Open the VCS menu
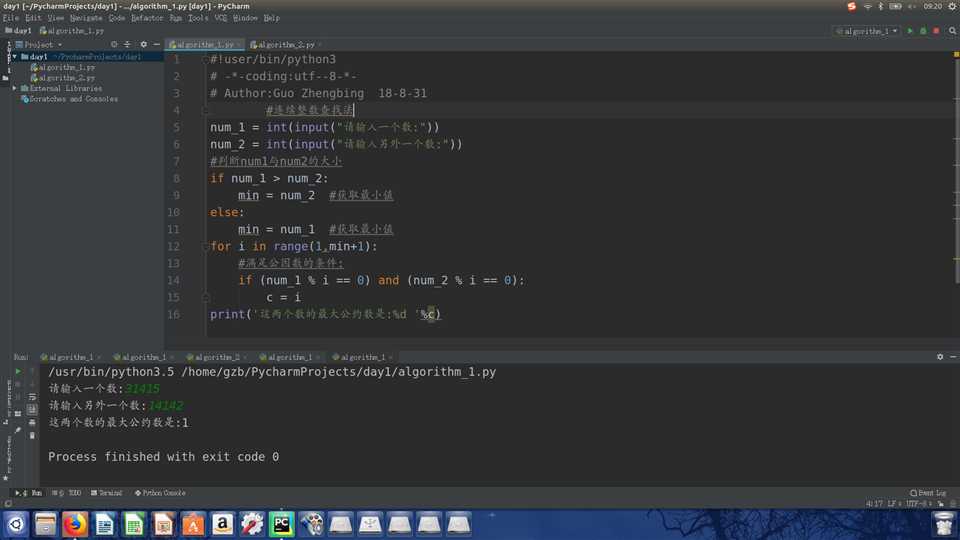Screen dimensions: 960x540 [x=221, y=18]
